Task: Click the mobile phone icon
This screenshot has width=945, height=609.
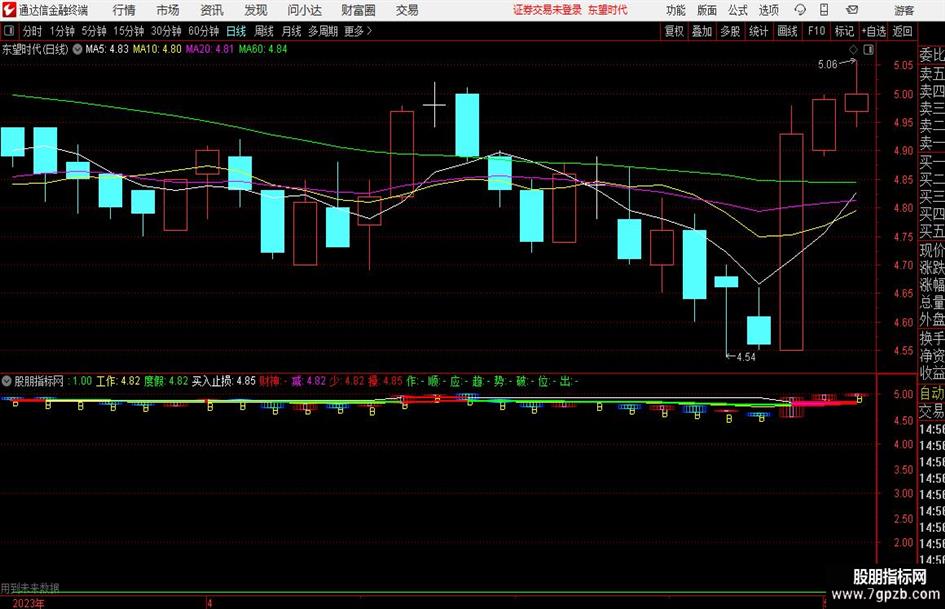Action: (824, 10)
